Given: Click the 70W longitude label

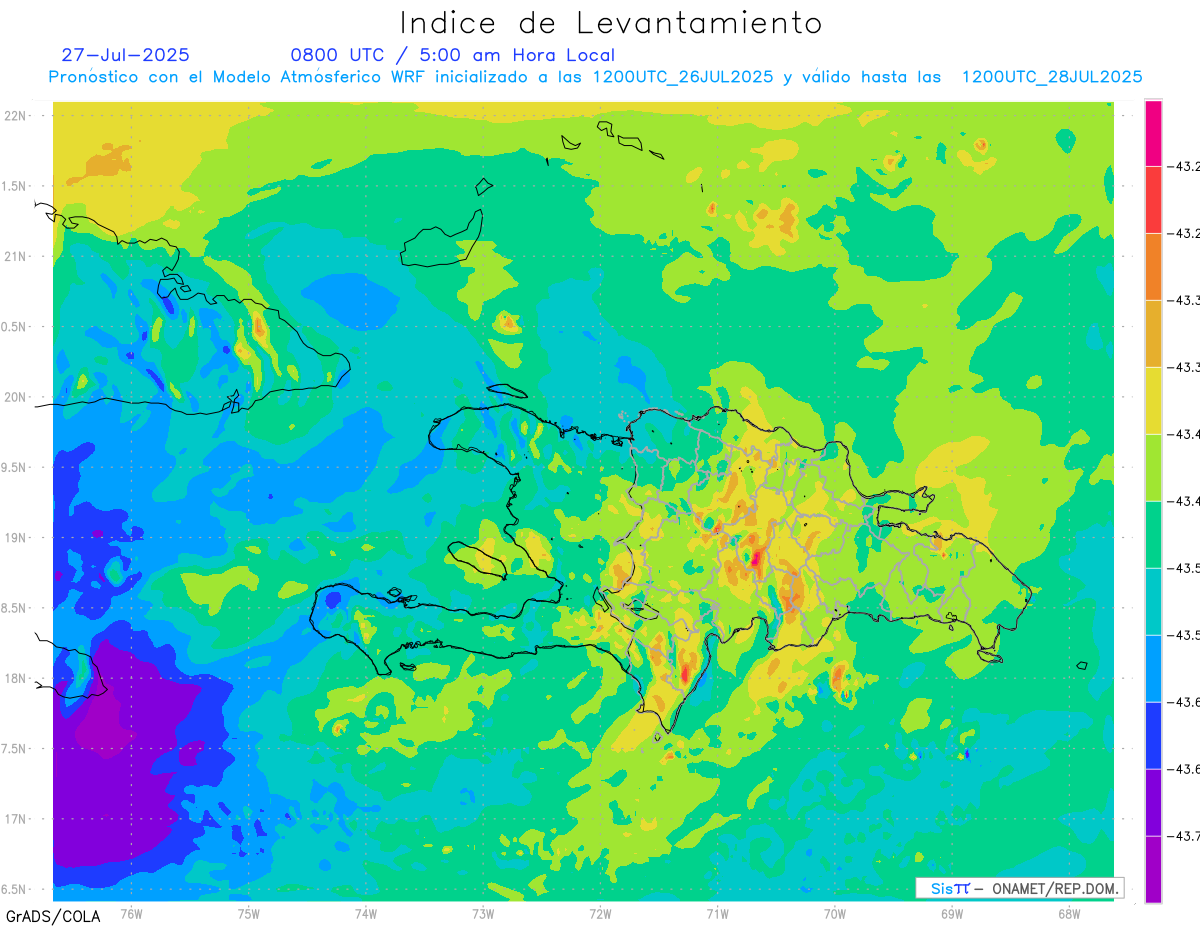Looking at the screenshot, I should click(835, 913).
